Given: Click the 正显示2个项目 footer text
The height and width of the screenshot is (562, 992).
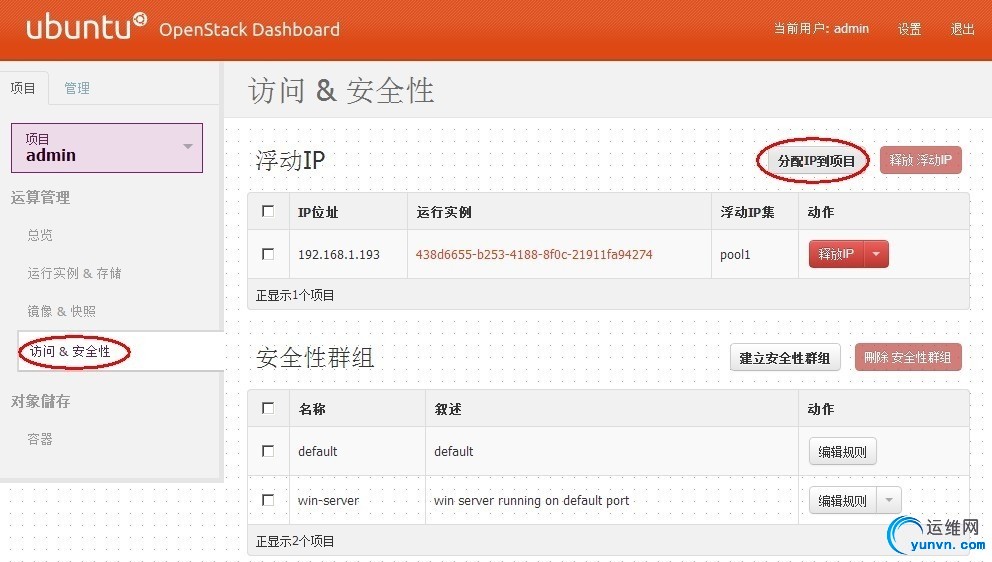Looking at the screenshot, I should pyautogui.click(x=295, y=541).
